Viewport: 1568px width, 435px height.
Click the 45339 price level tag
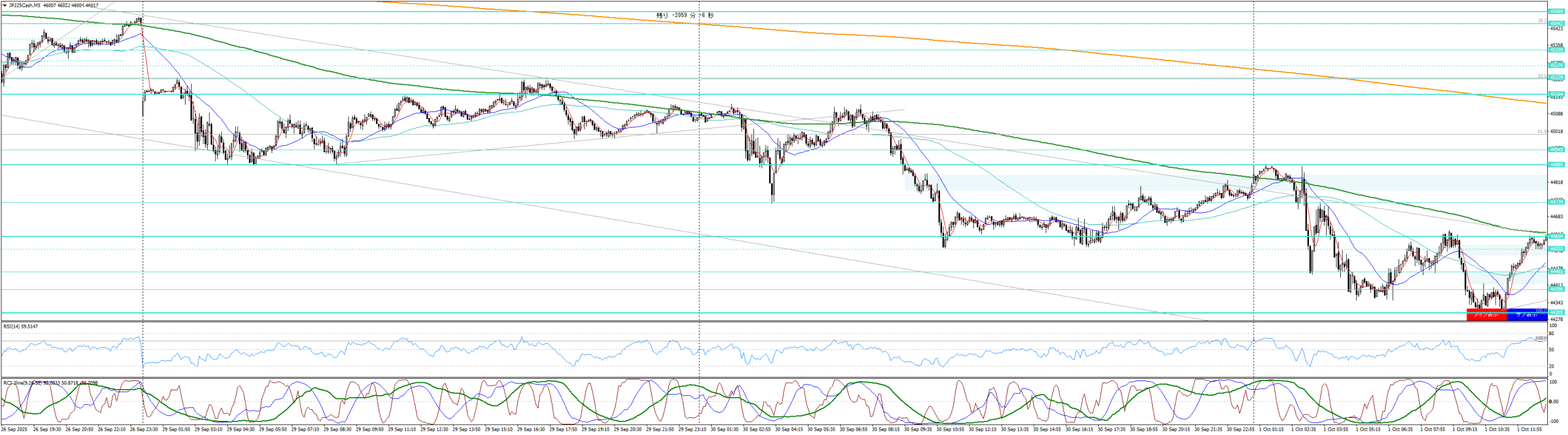(x=1556, y=50)
